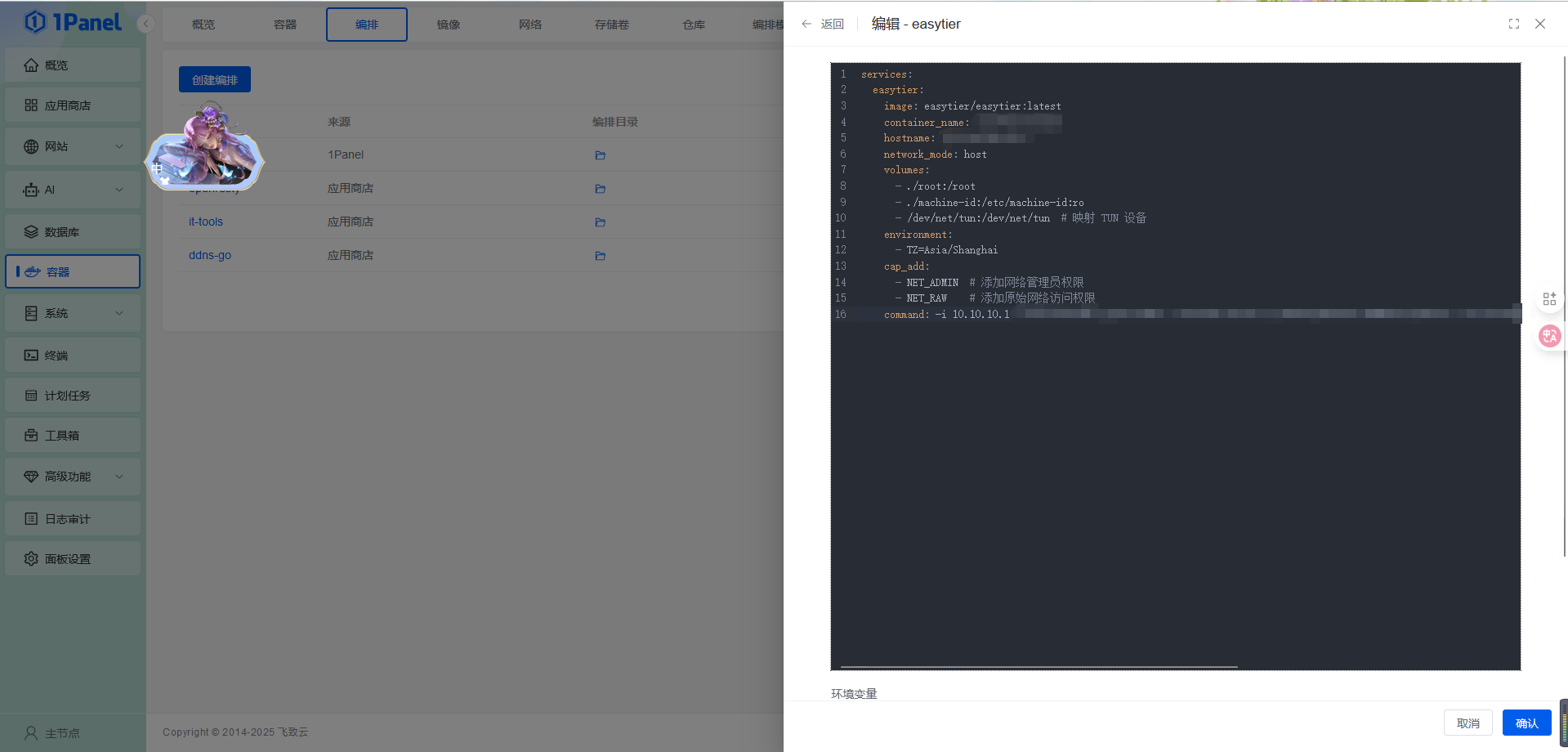Click the 确认 confirm button
The width and height of the screenshot is (1568, 752).
[1526, 723]
